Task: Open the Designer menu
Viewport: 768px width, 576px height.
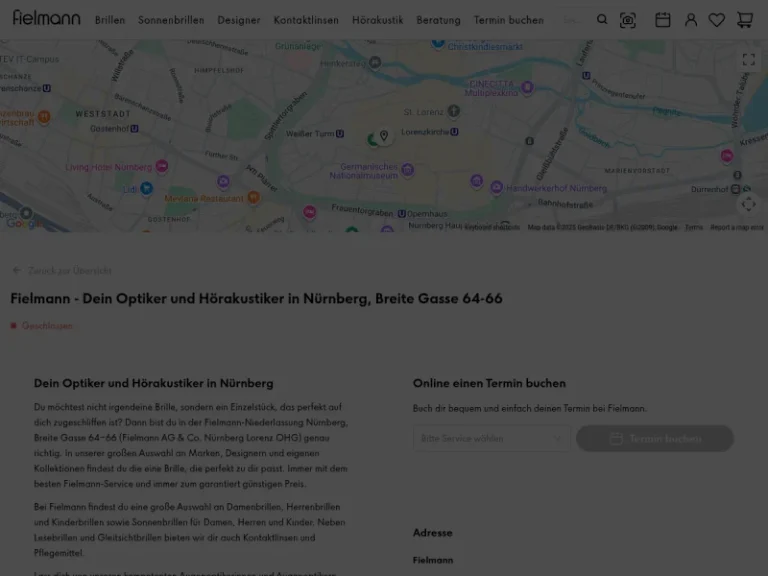Action: click(239, 20)
